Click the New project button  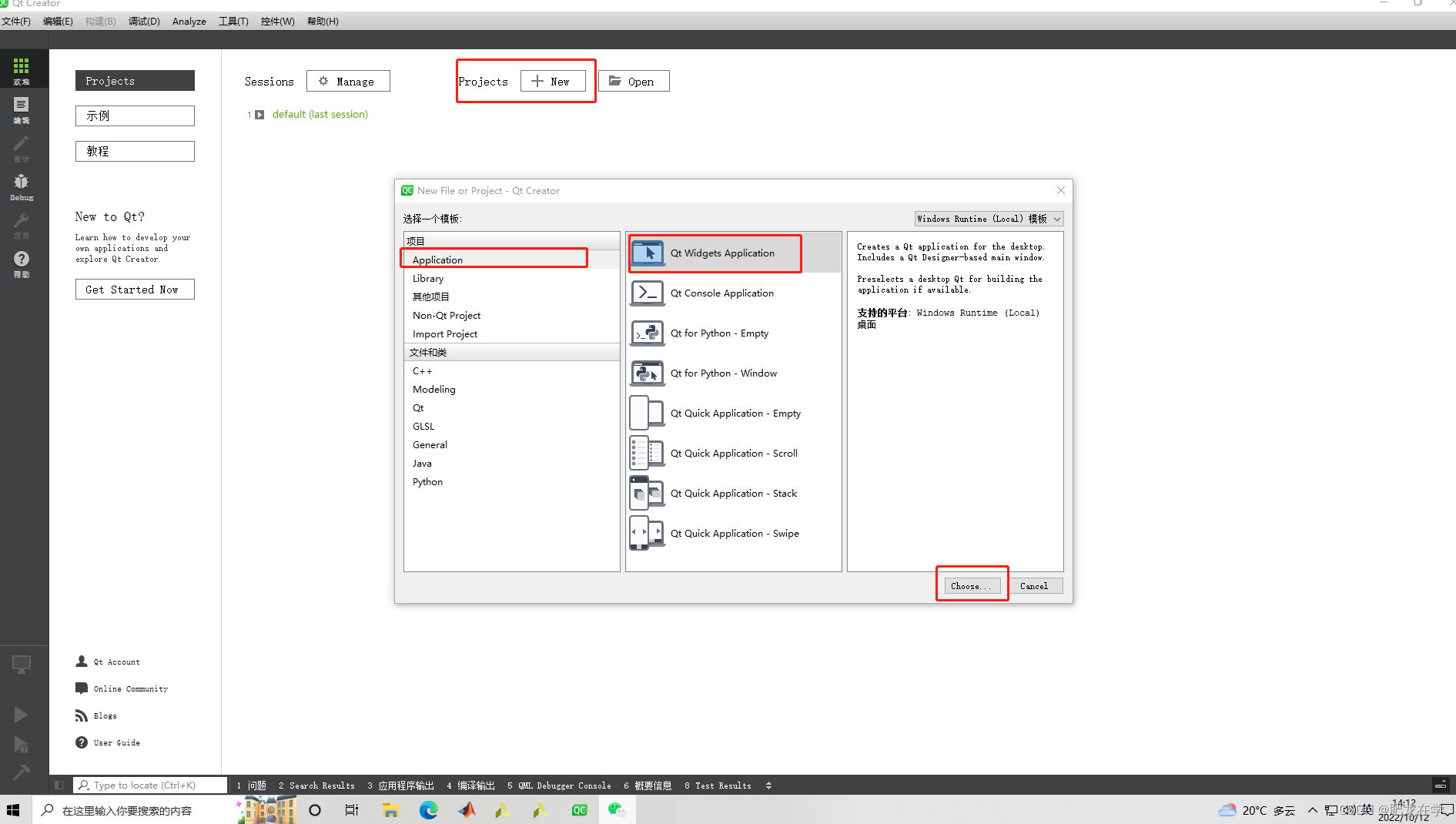pos(553,81)
